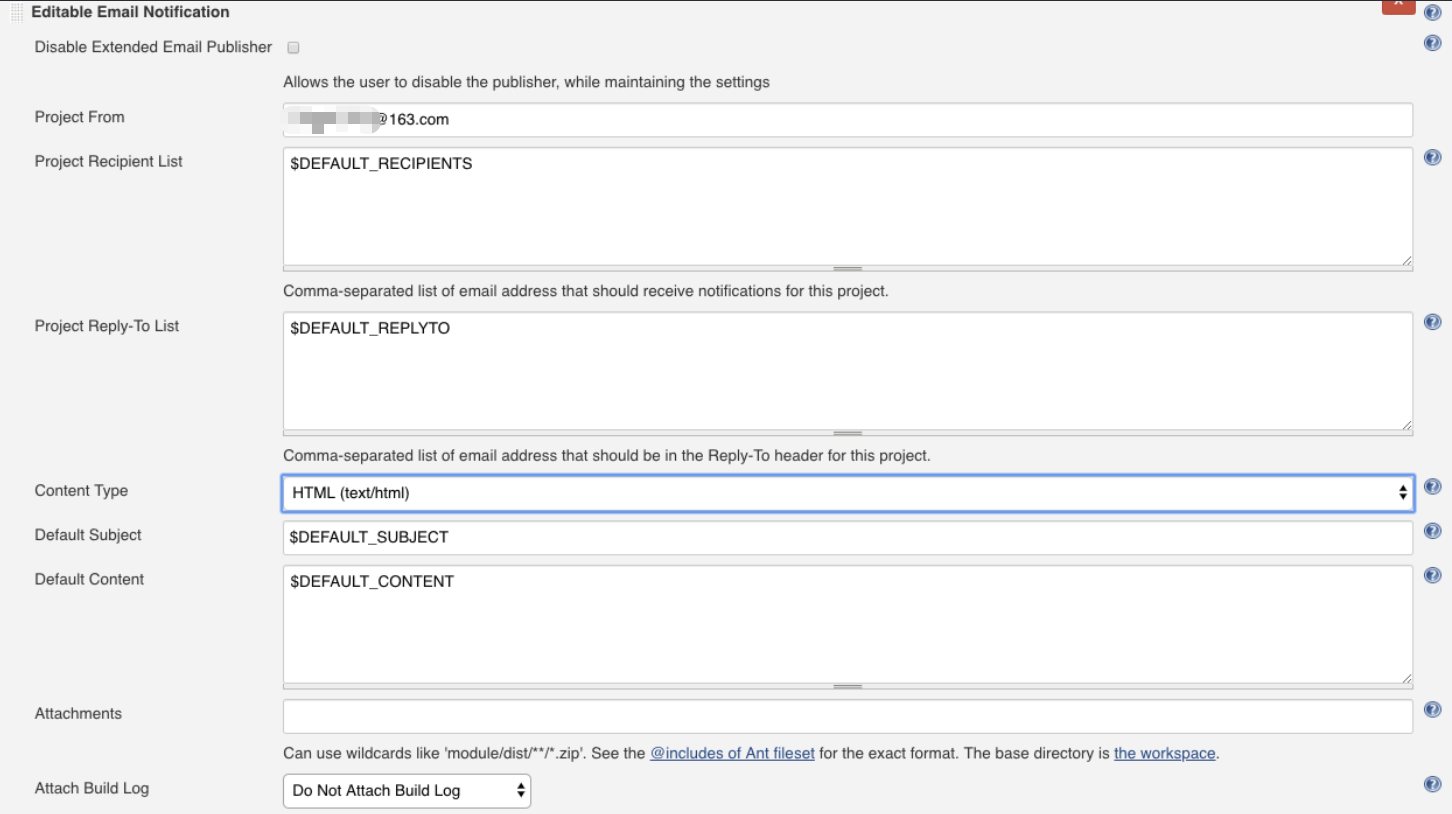Click help icon for Project Recipient List
This screenshot has width=1452, height=814.
point(1432,158)
